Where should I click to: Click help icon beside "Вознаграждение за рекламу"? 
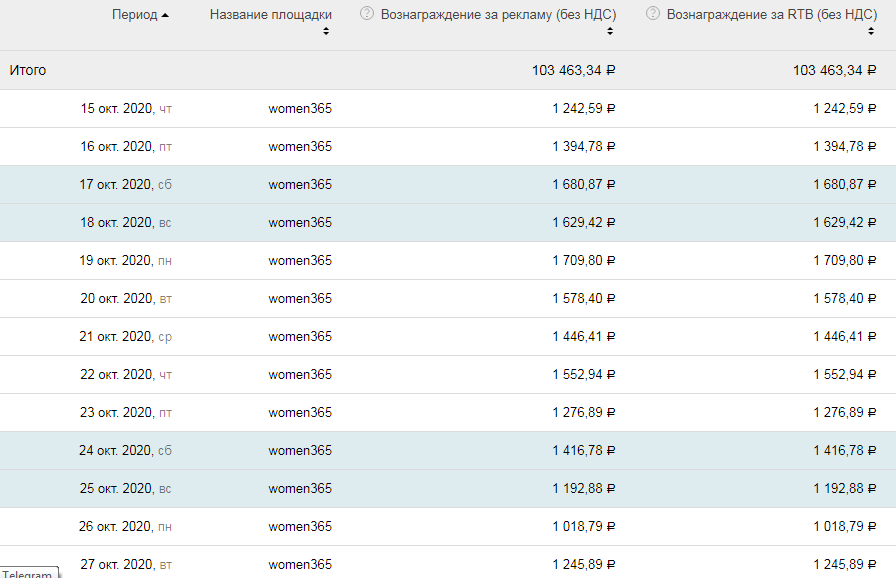[367, 14]
